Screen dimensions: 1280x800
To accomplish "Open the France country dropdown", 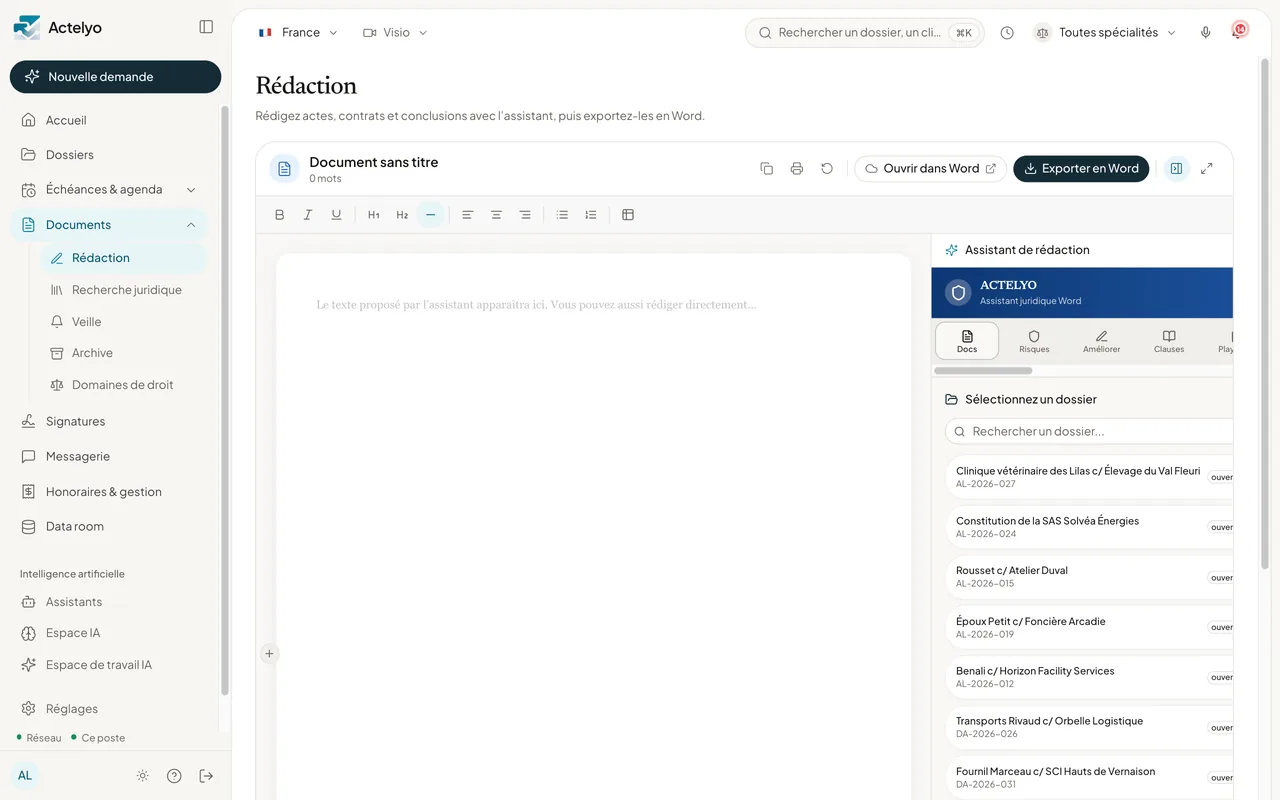I will pos(298,33).
